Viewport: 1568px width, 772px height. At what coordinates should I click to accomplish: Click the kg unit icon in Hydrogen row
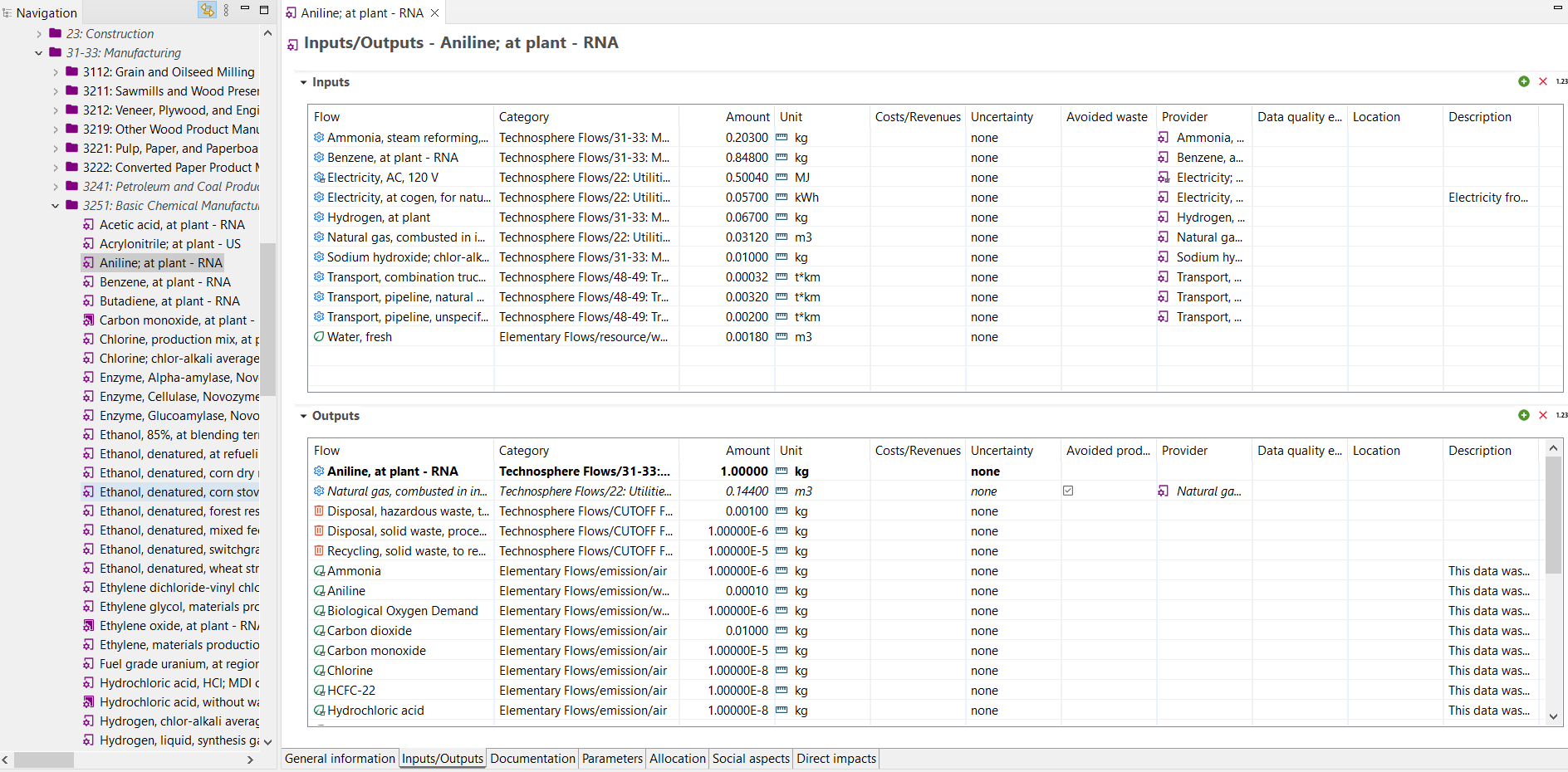coord(782,217)
